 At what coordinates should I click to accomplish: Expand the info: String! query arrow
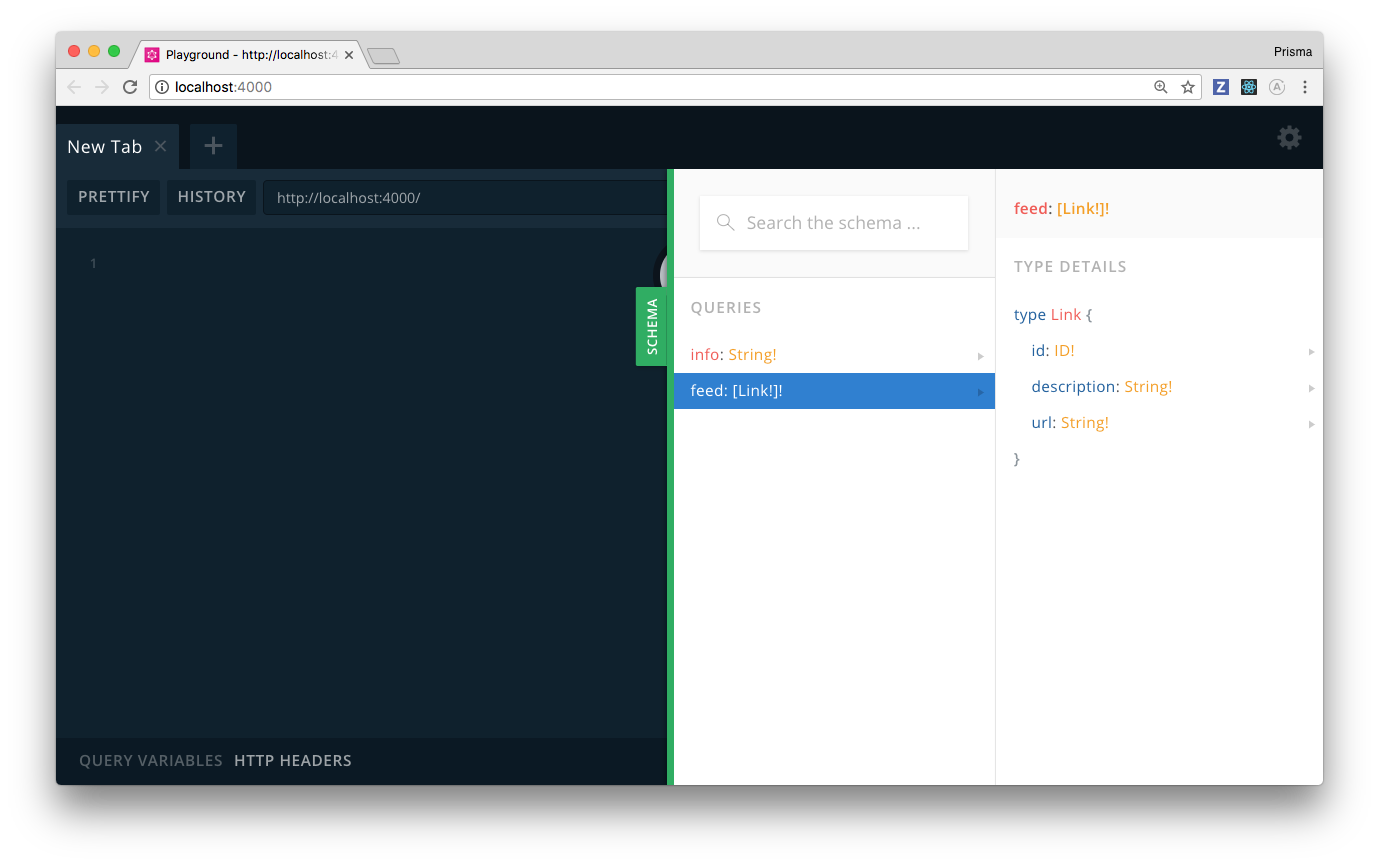coord(981,356)
